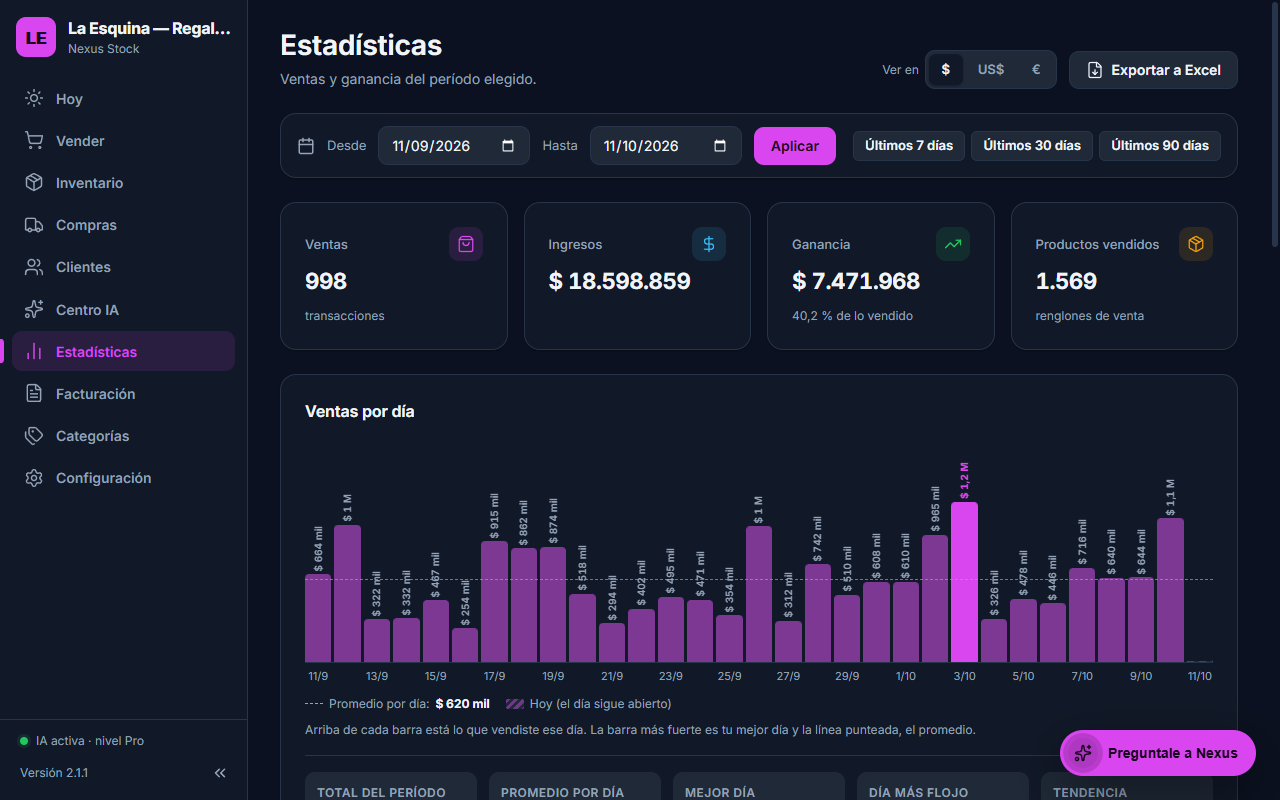The height and width of the screenshot is (800, 1280).
Task: Click the Productos vendidos cube icon
Action: pos(1196,244)
